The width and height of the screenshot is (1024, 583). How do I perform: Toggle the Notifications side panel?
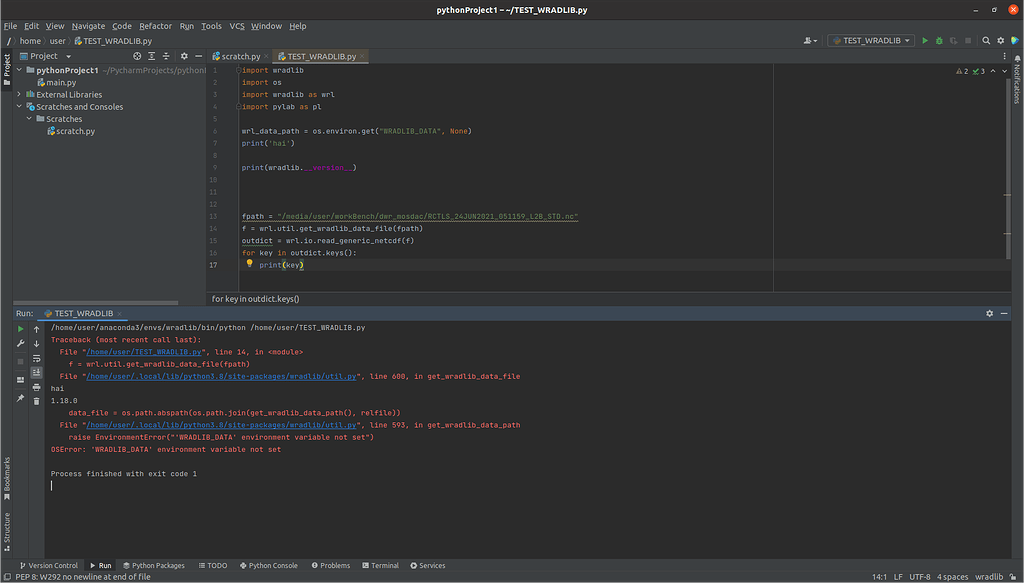coord(1016,82)
